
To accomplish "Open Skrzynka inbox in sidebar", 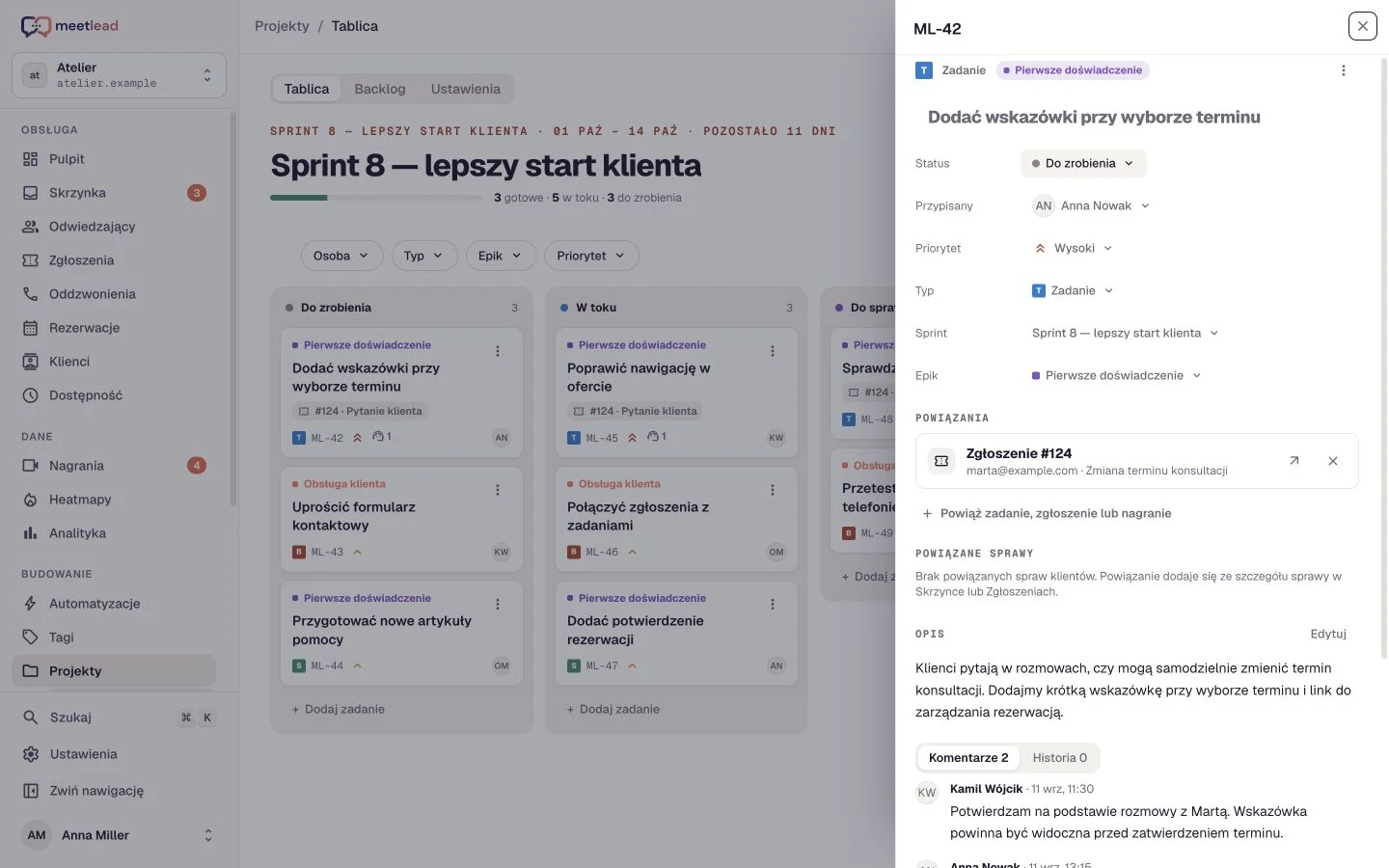I will pyautogui.click(x=114, y=193).
